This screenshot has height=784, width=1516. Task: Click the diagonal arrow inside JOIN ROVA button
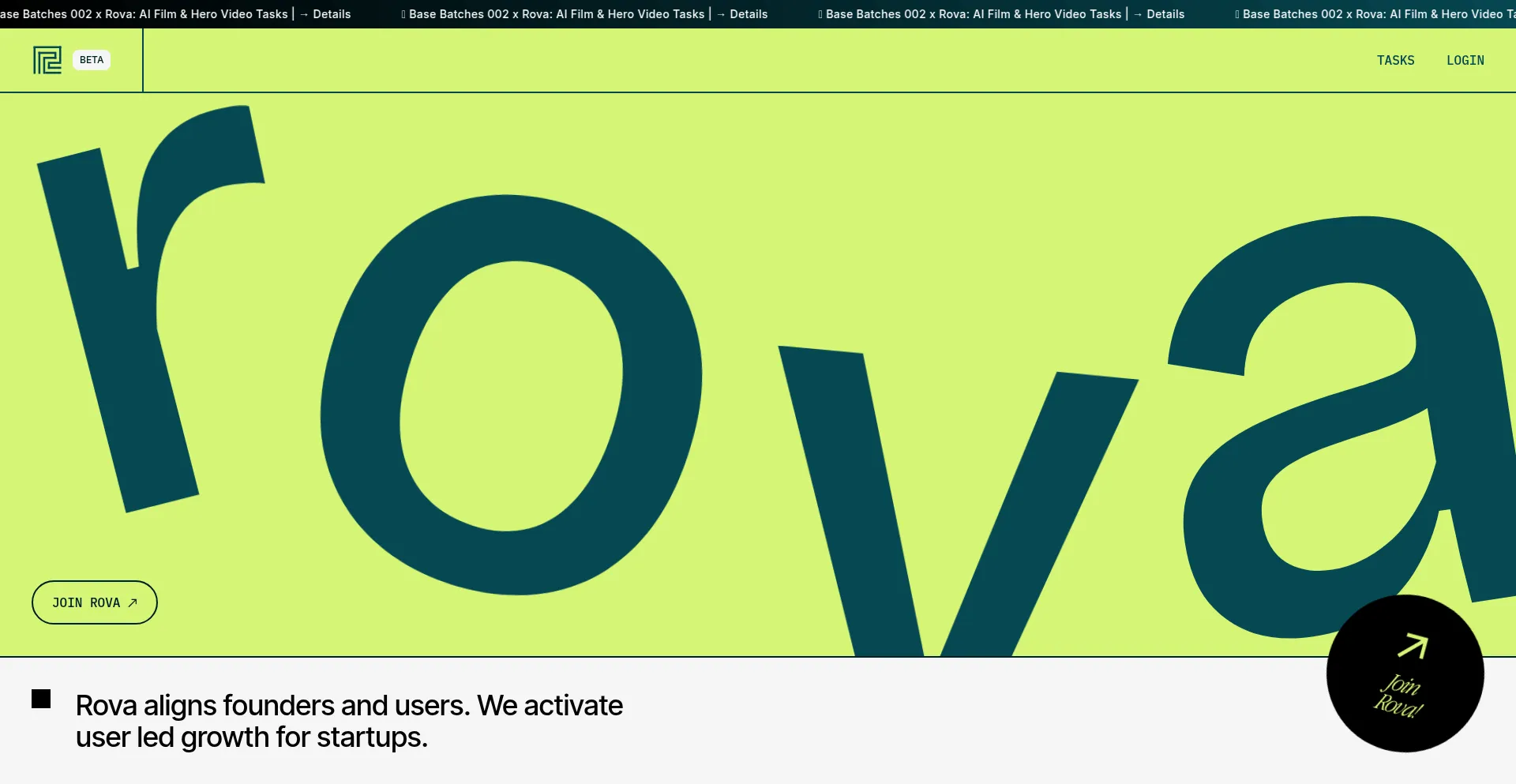pos(133,602)
